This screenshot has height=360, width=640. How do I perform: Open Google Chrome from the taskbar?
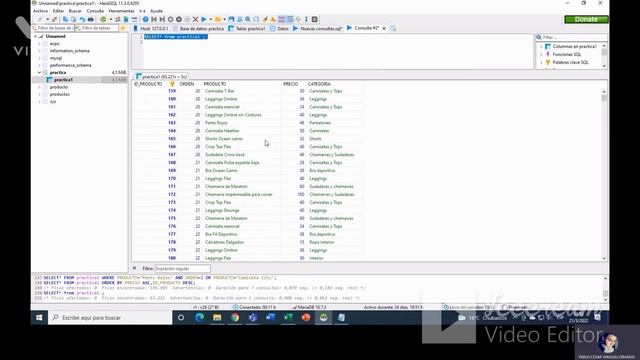(x=235, y=317)
